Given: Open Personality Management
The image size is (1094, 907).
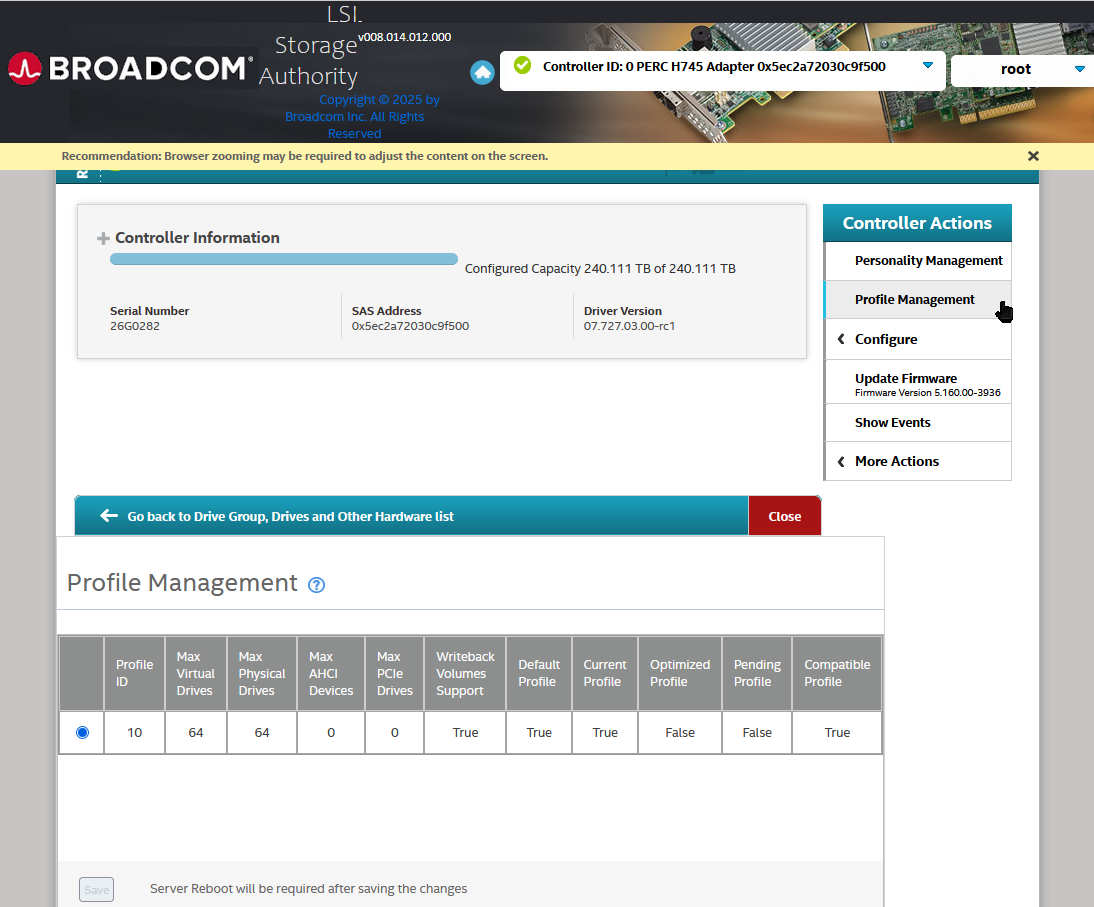Looking at the screenshot, I should pyautogui.click(x=917, y=260).
